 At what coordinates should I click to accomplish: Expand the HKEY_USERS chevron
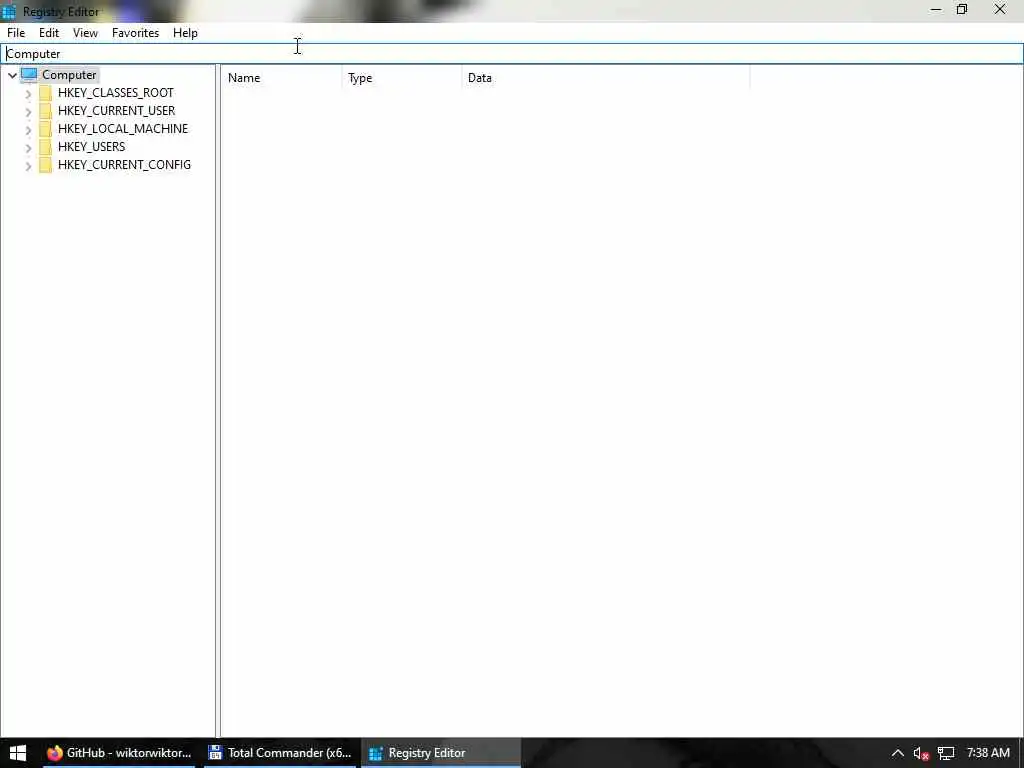point(28,148)
